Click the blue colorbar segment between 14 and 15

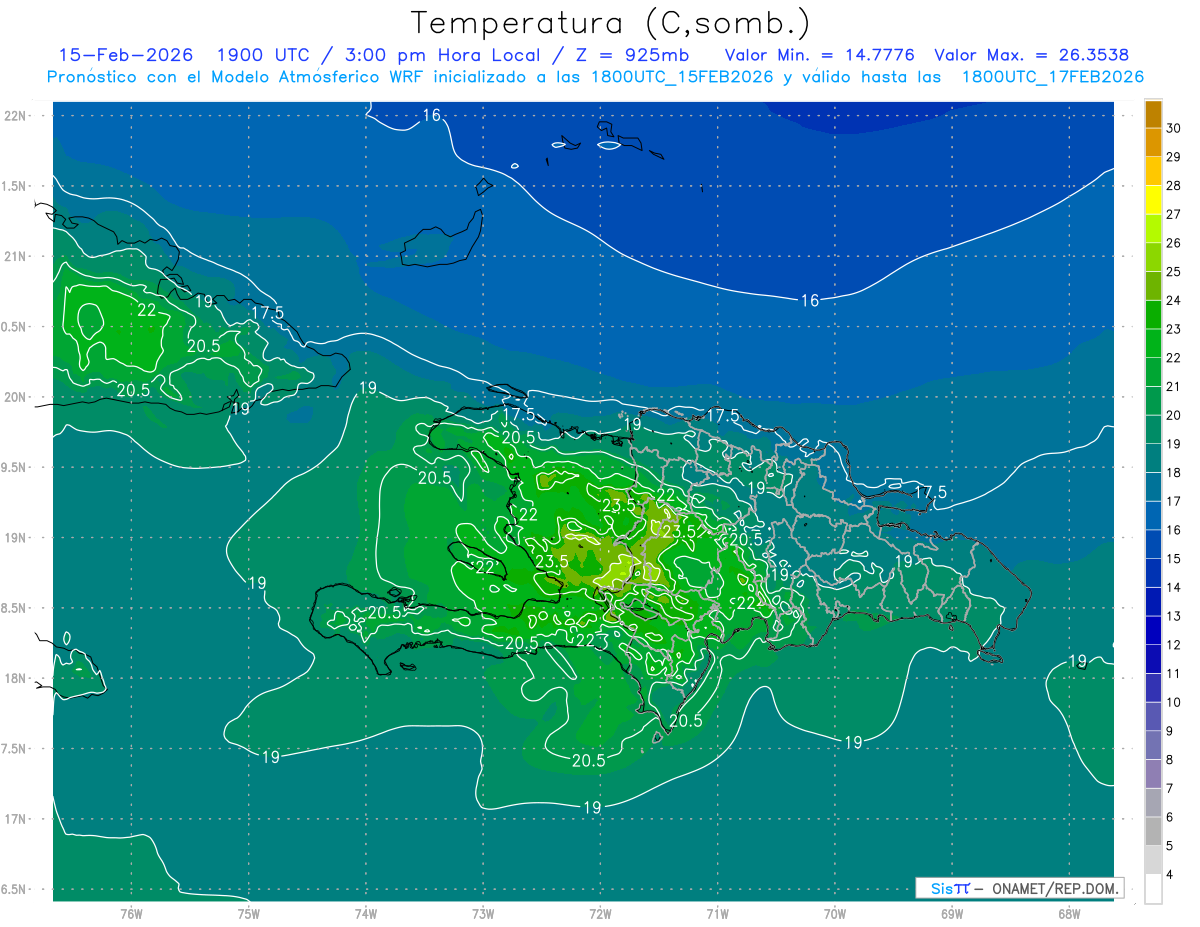pyautogui.click(x=1153, y=573)
